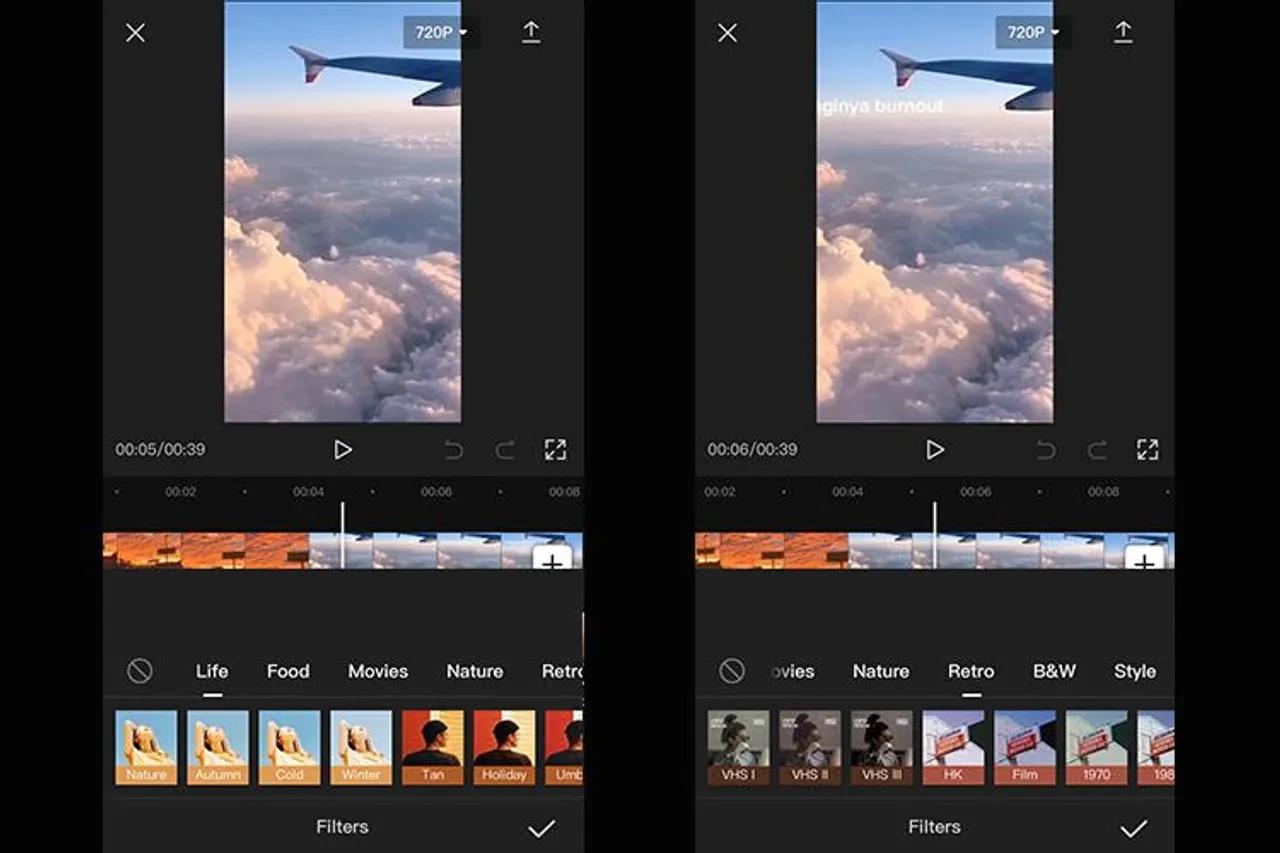Tap the video preview in the left screen
This screenshot has width=1280, height=853.
pos(343,212)
